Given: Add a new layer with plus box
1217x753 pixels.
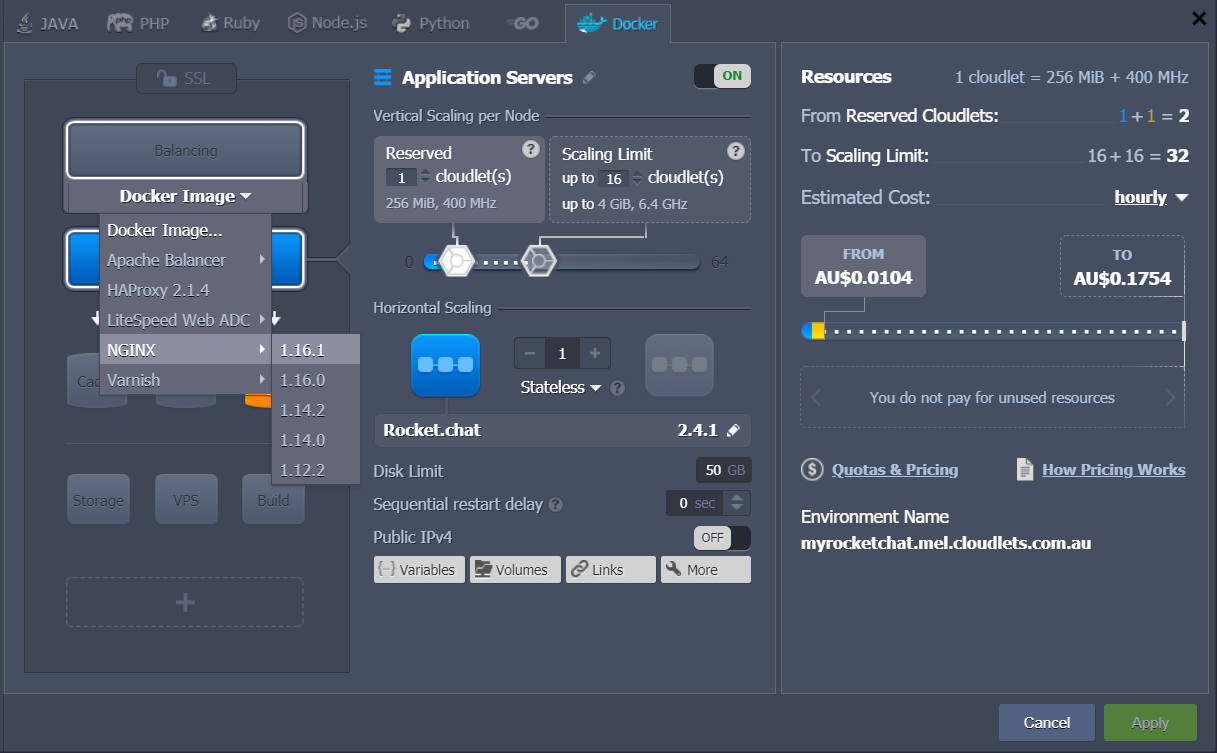Looking at the screenshot, I should 185,602.
